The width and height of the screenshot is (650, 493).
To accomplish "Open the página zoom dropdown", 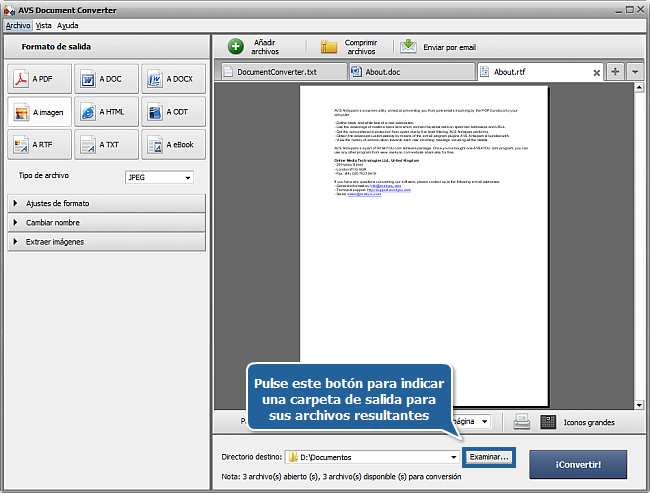I will (x=484, y=422).
